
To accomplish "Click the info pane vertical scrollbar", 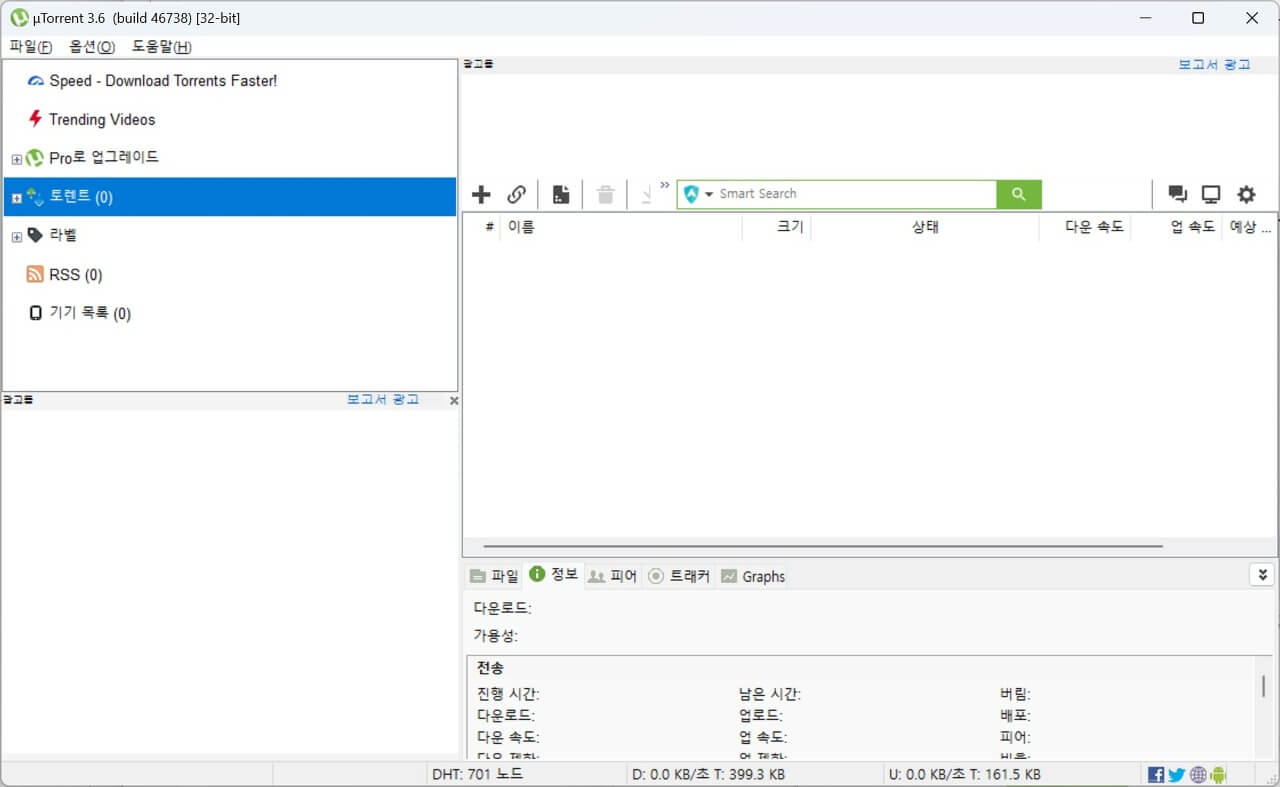I will tap(1263, 686).
